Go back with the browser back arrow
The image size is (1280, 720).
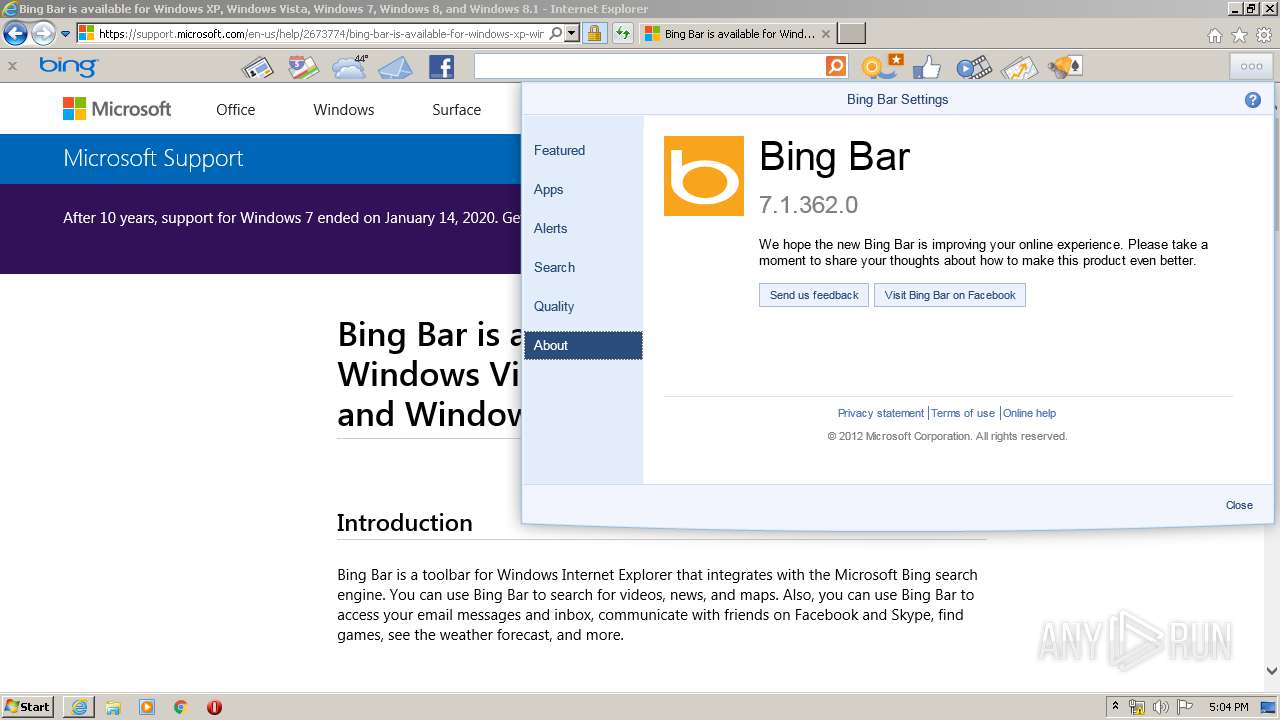15,34
